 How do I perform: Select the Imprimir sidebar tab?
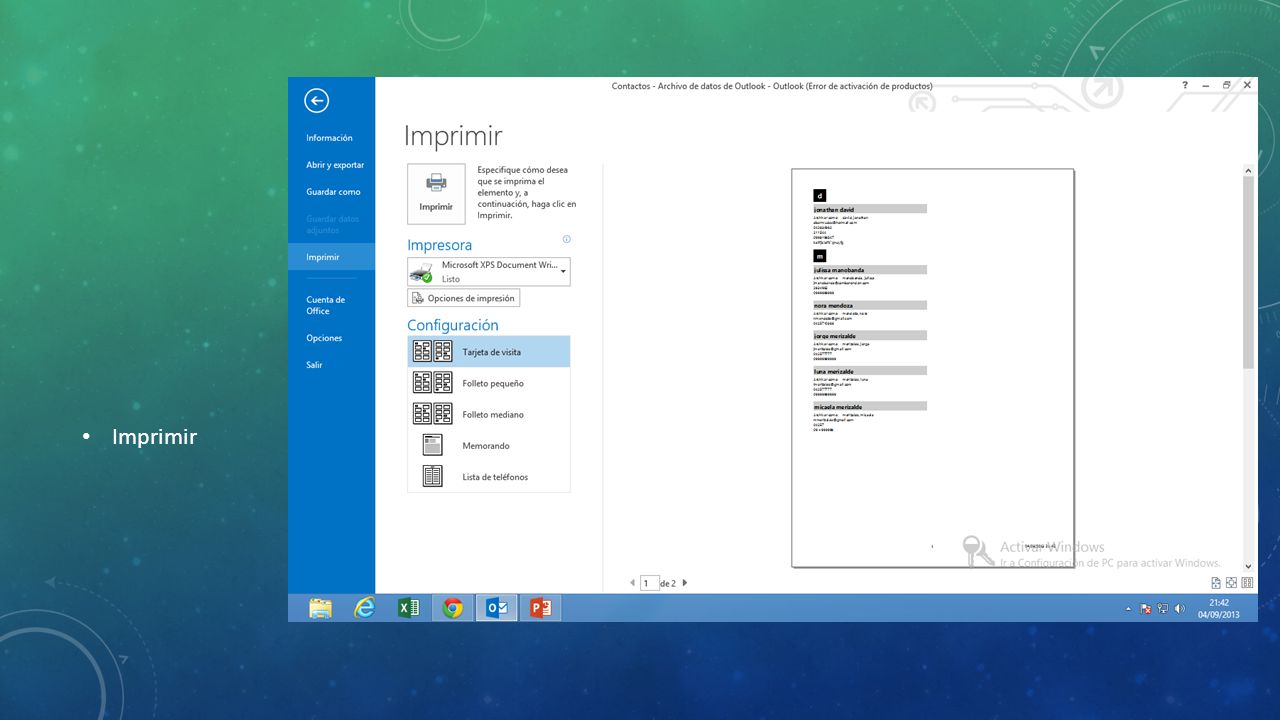331,257
